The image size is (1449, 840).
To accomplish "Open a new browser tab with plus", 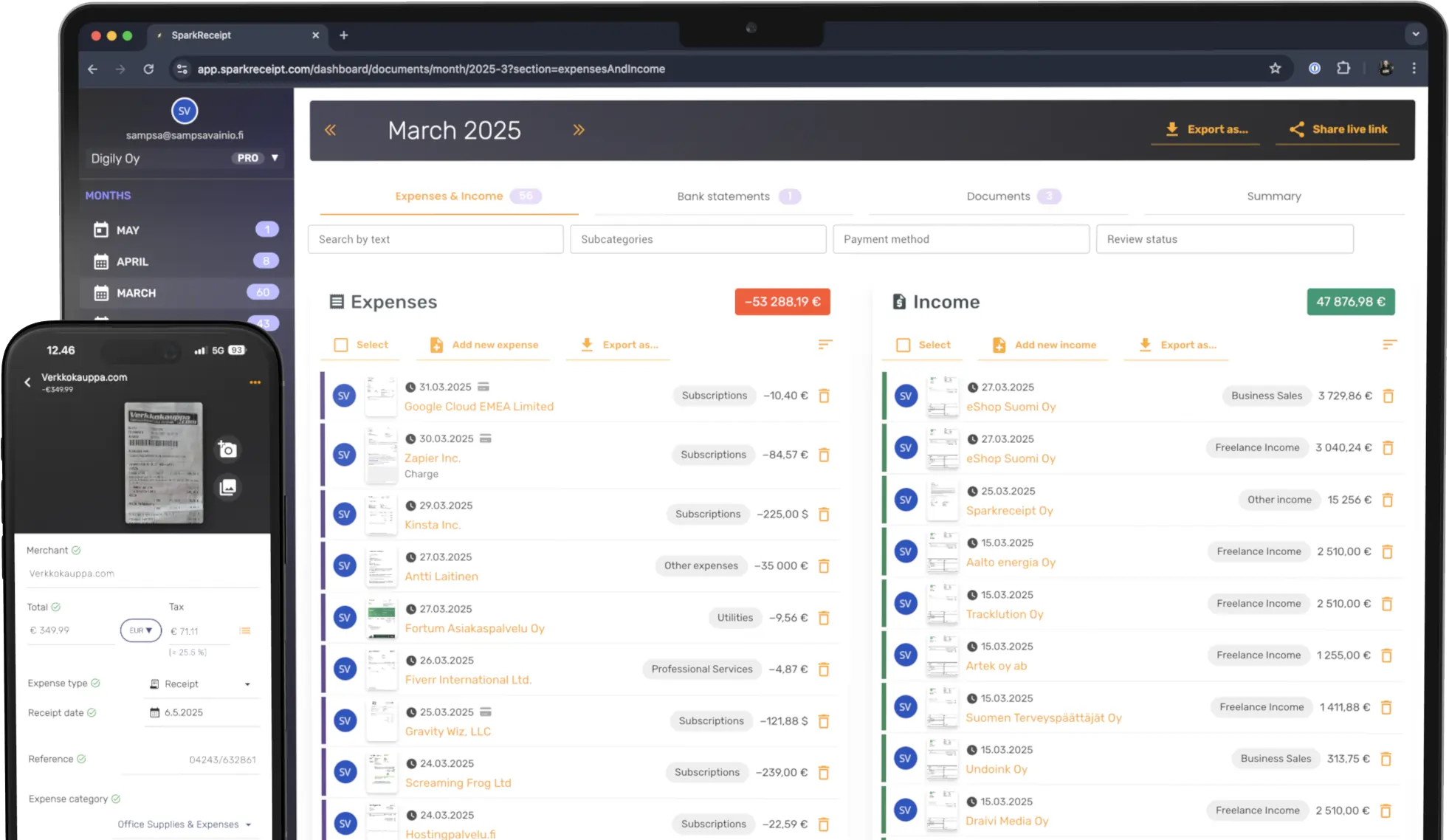I will (x=343, y=35).
